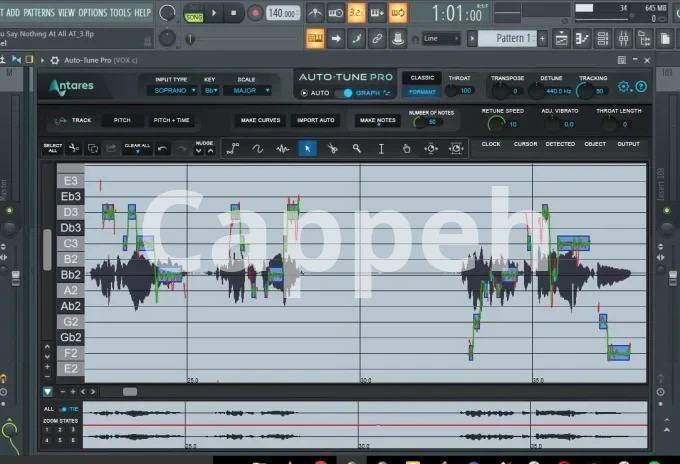Choose the Magnifier zoom tool
The height and width of the screenshot is (464, 680).
(357, 148)
